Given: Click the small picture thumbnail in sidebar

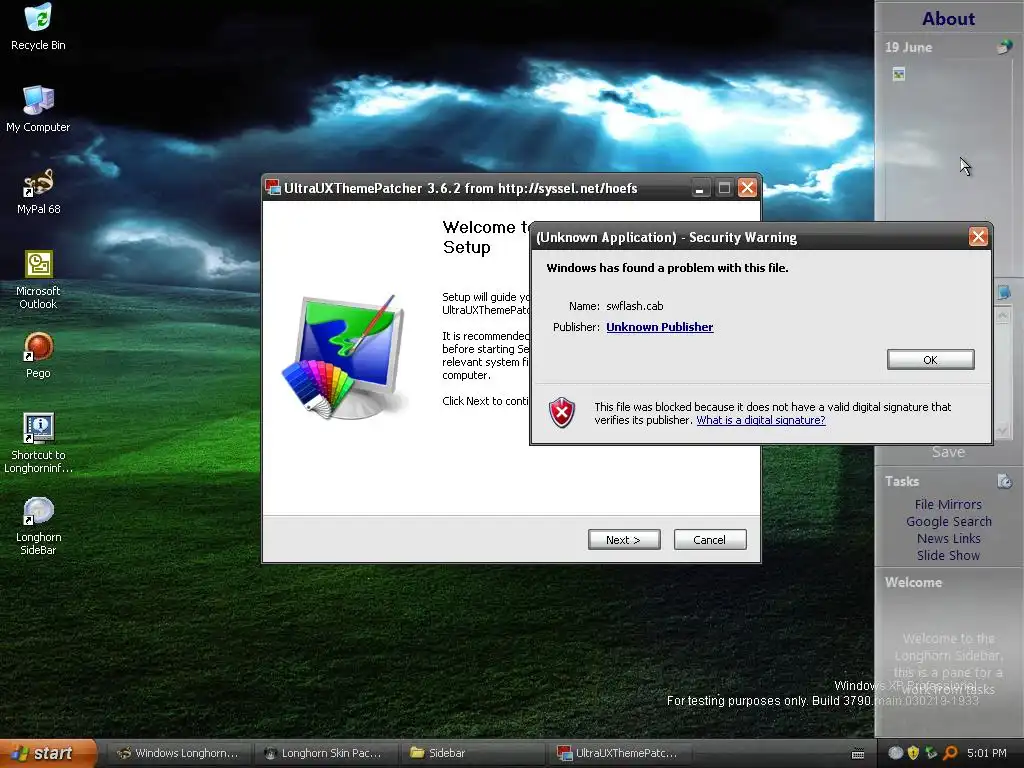Looking at the screenshot, I should (x=899, y=74).
